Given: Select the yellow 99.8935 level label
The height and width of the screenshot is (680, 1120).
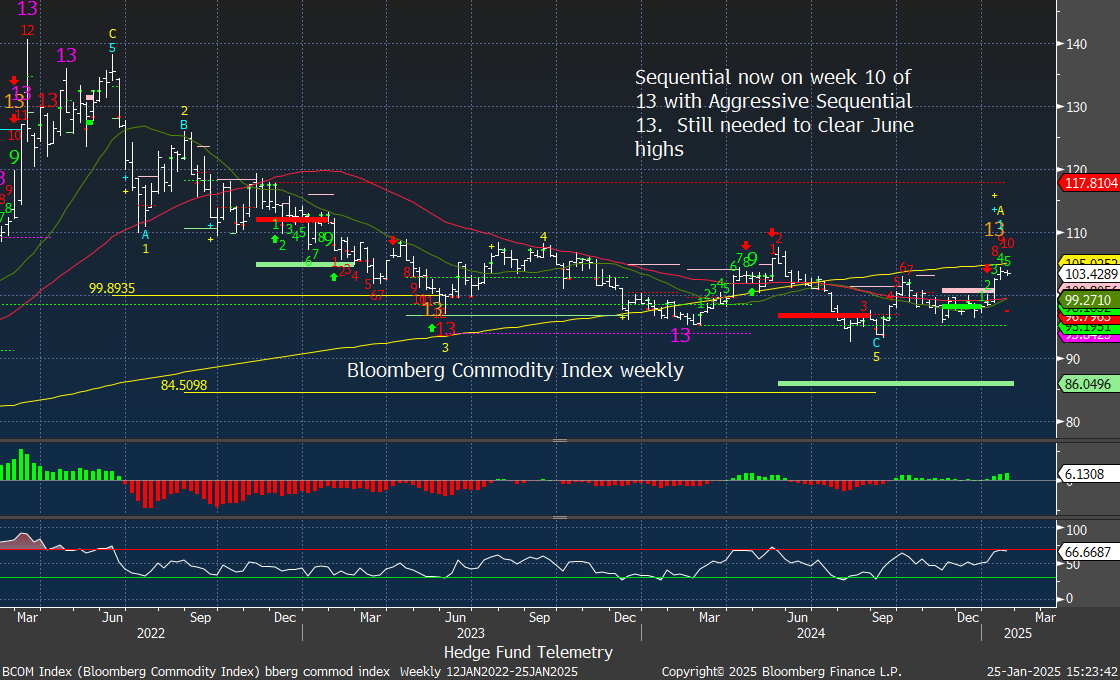Looking at the screenshot, I should 112,289.
